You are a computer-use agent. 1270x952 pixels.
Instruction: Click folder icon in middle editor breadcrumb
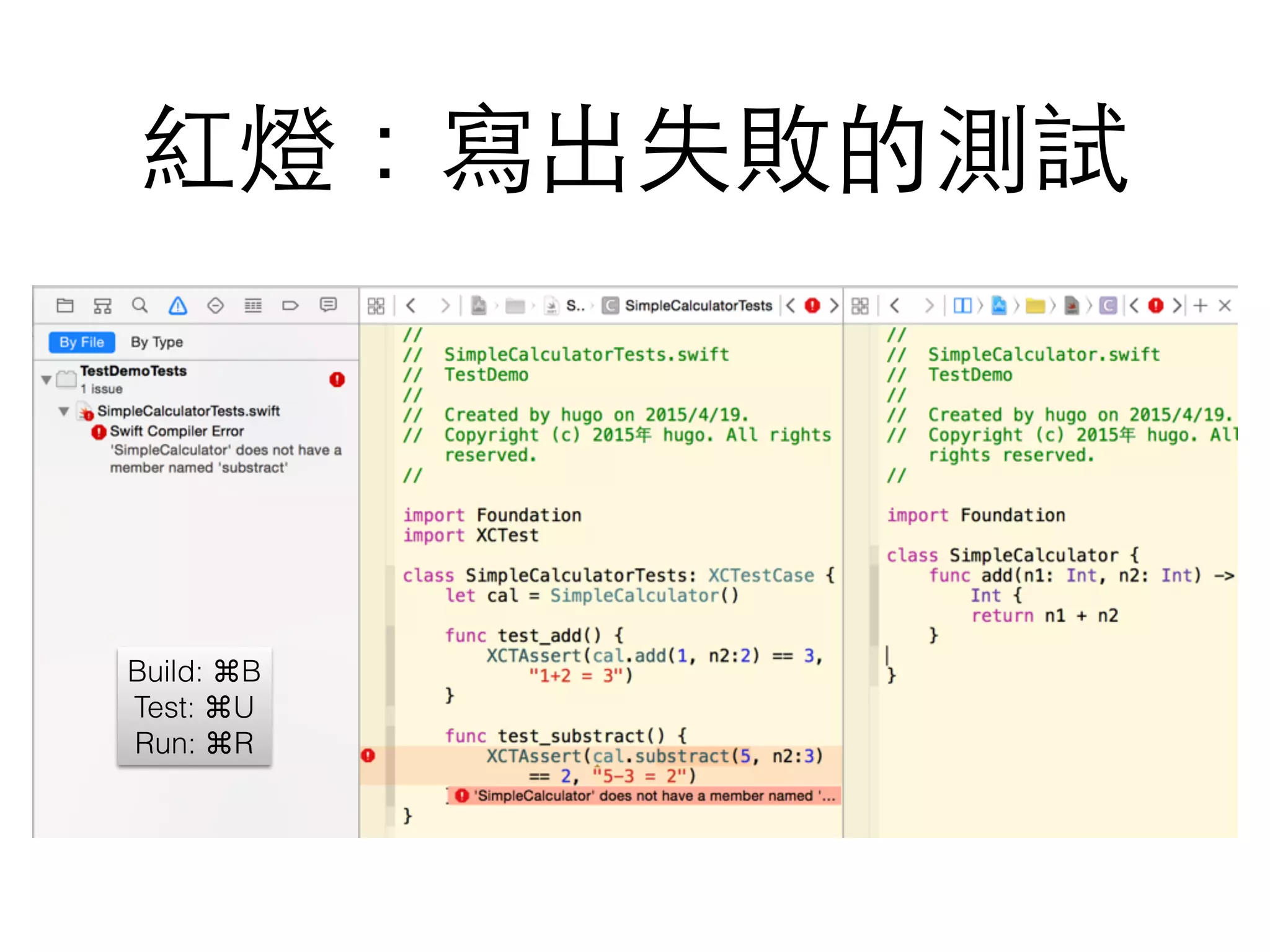click(x=515, y=306)
